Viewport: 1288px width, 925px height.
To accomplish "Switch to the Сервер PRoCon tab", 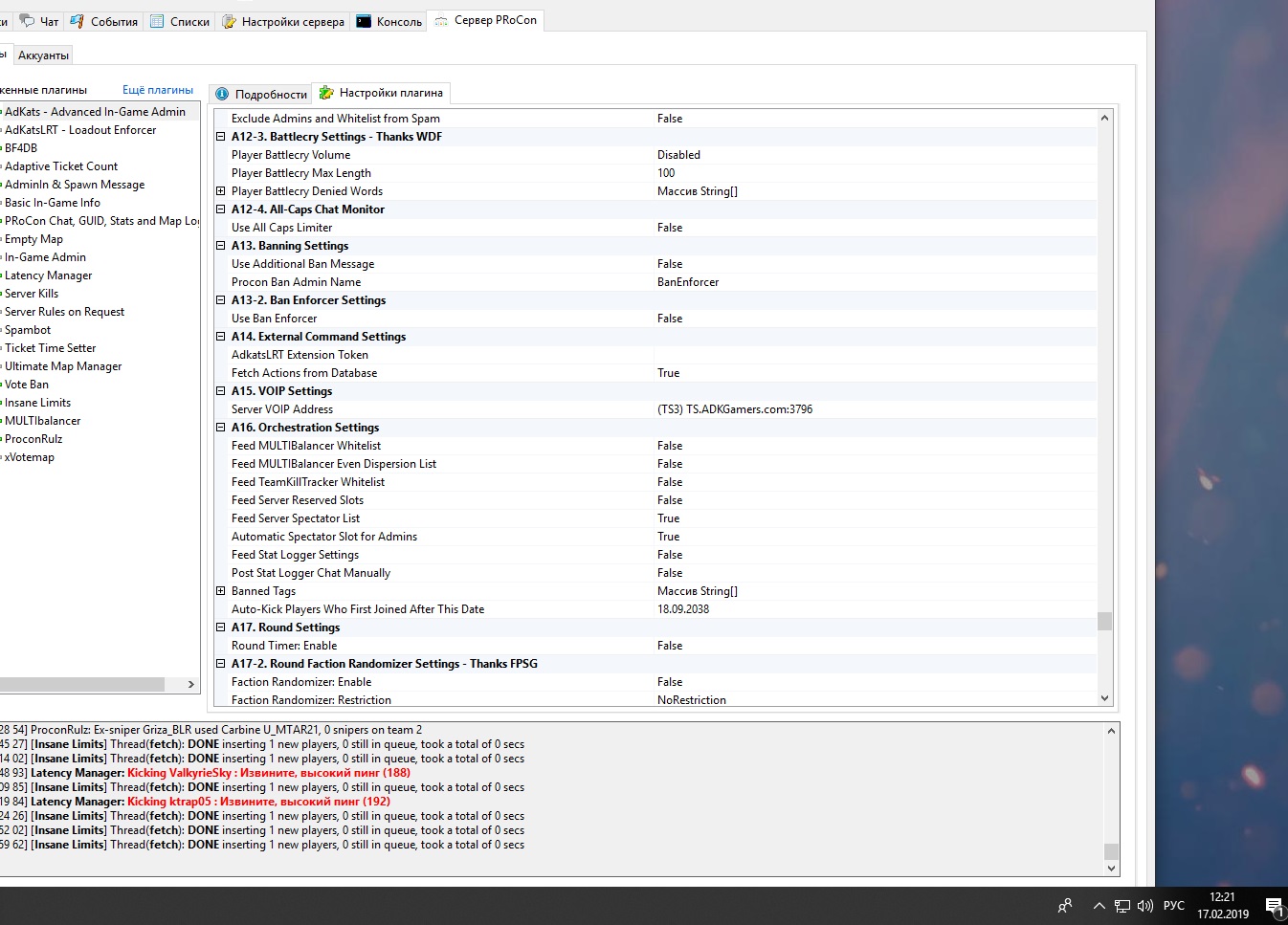I will (495, 20).
